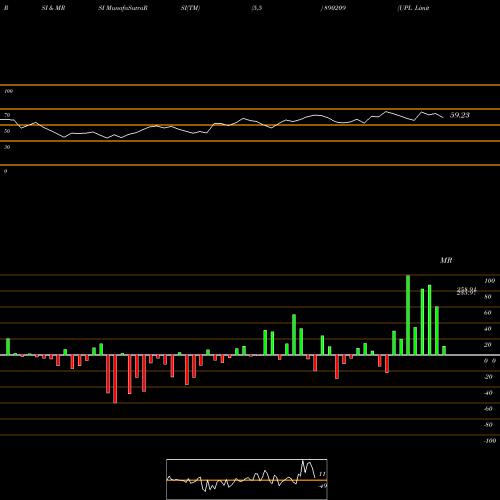Viewport: 500px width, 500px height.
Task: Click the RSI axis label 70
Action: 7,115
